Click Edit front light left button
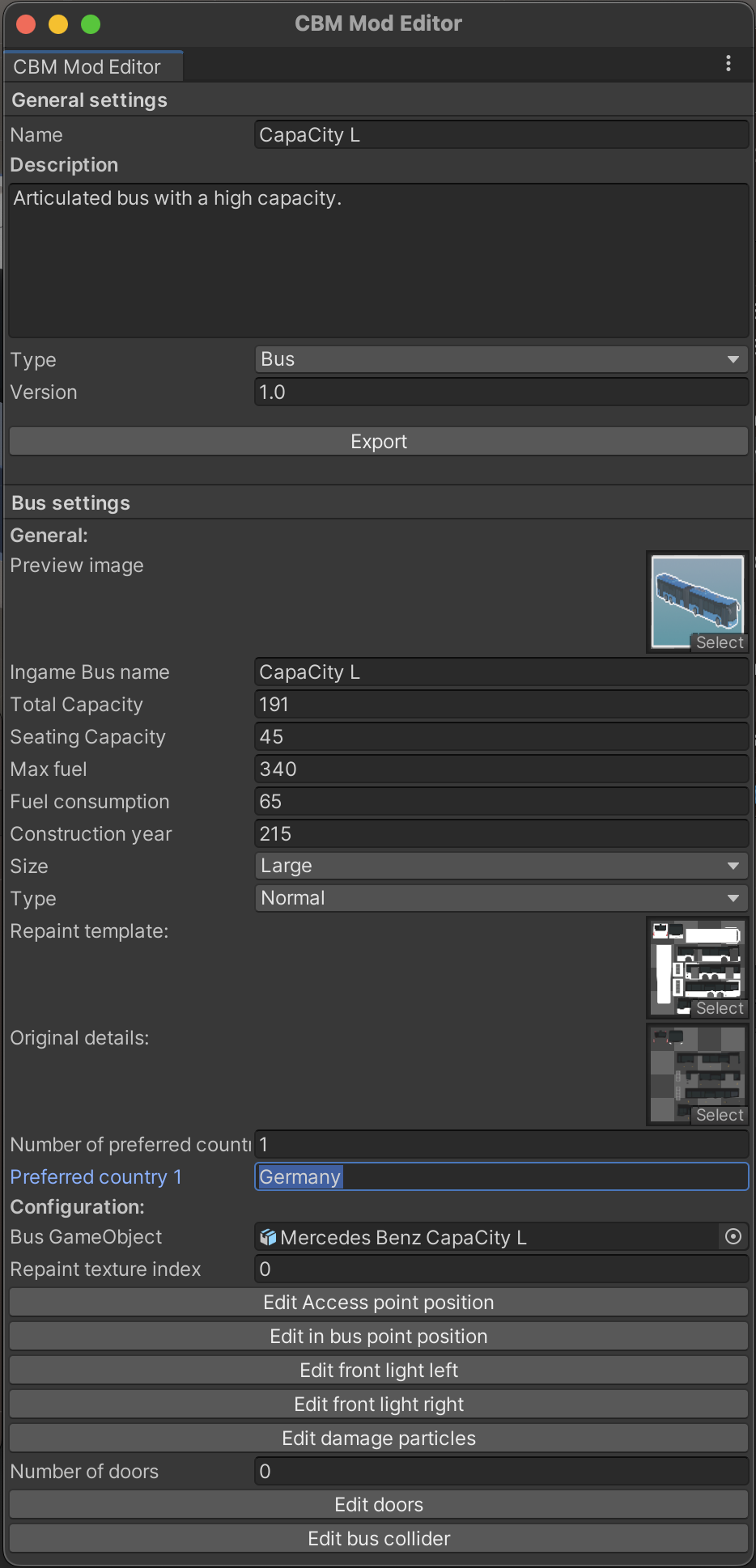The height and width of the screenshot is (1568, 756). 379,1370
